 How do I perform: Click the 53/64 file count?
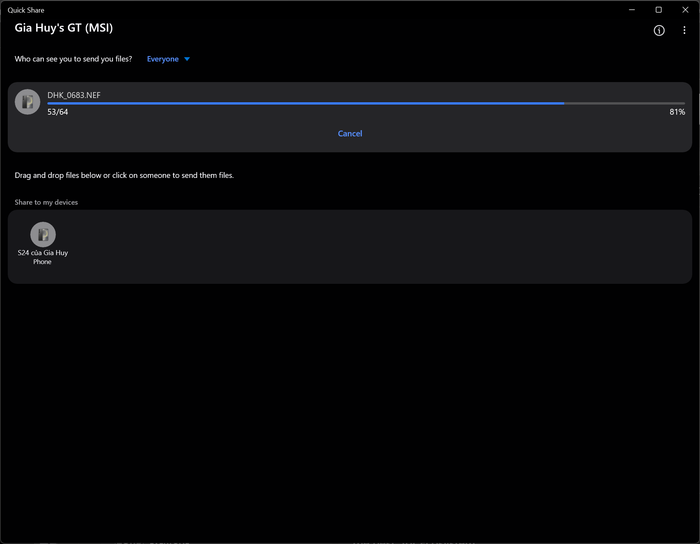58,112
